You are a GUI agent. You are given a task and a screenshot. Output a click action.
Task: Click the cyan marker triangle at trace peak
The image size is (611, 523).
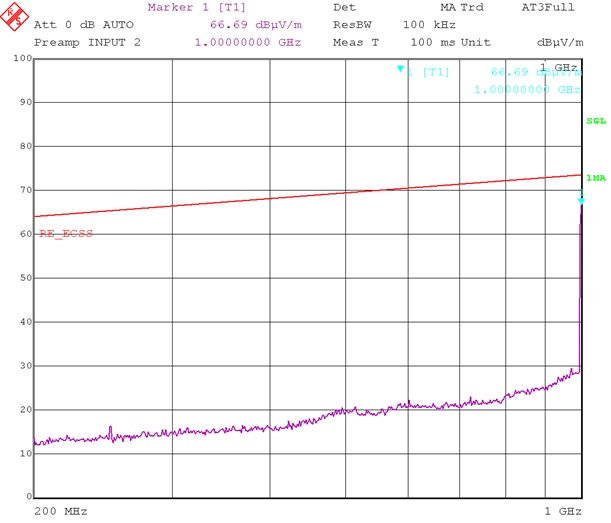click(x=581, y=201)
